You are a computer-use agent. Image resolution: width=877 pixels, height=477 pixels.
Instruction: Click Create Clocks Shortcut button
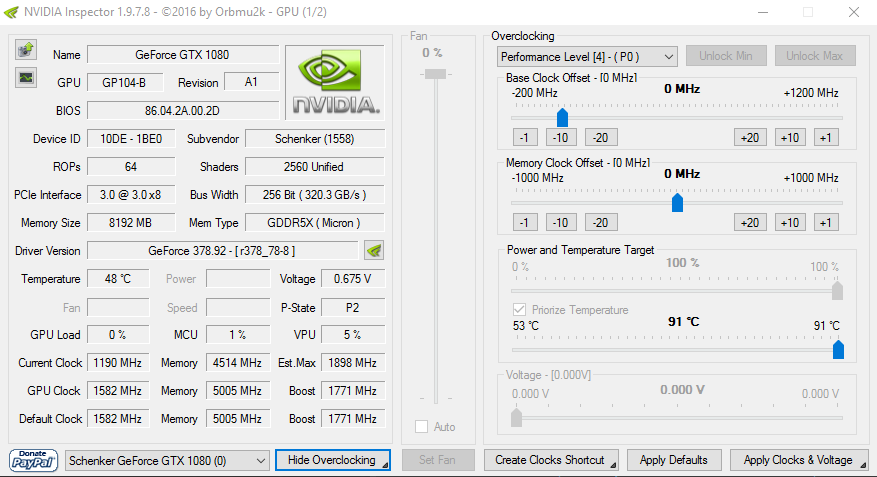(x=551, y=460)
